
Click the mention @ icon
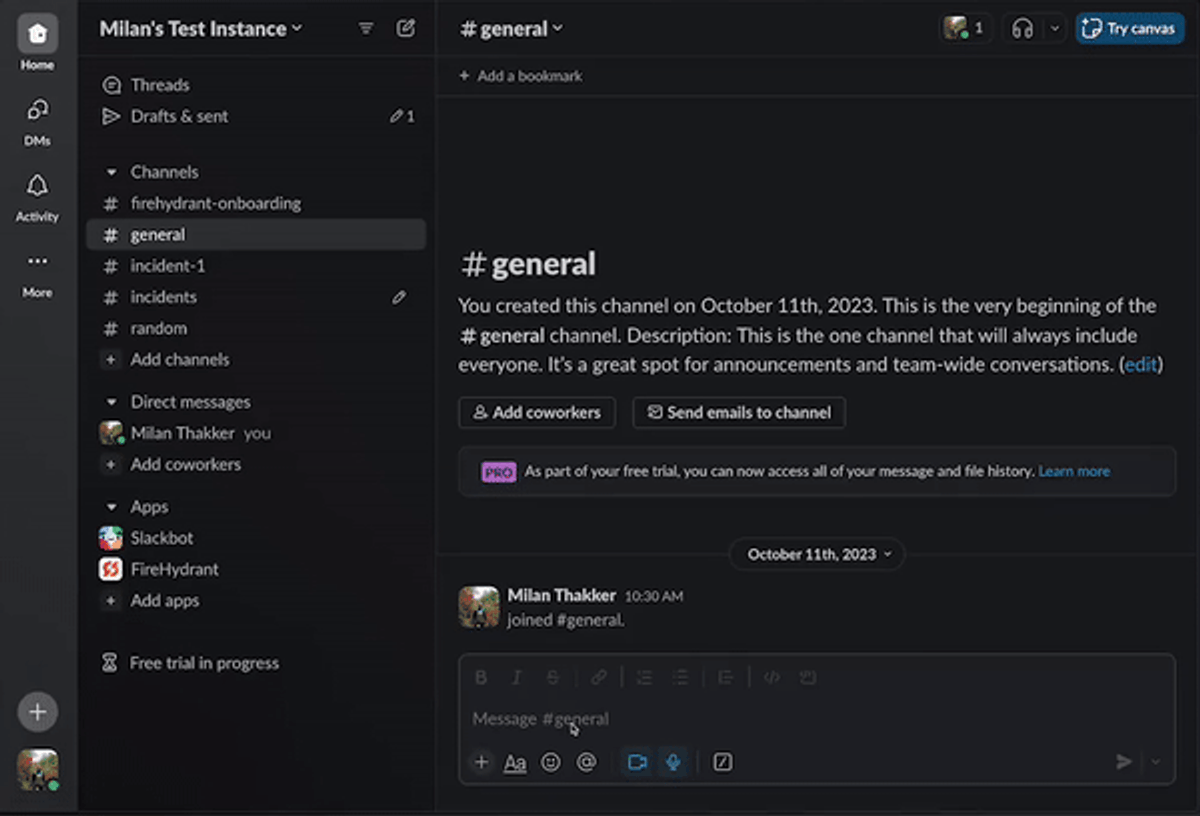[586, 762]
